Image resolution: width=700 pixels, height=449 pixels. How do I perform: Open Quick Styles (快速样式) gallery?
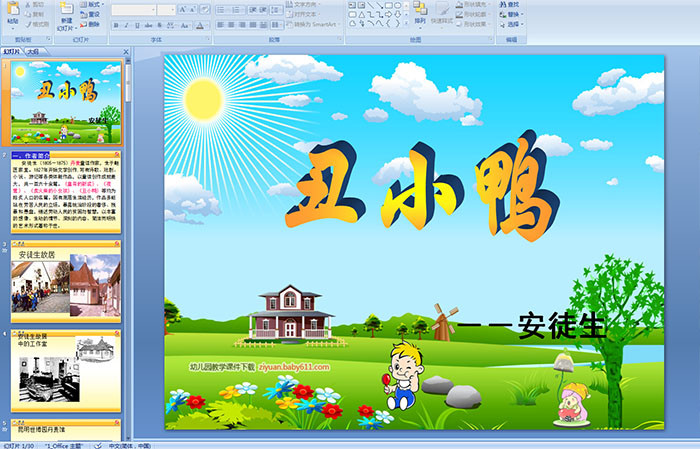[x=442, y=13]
